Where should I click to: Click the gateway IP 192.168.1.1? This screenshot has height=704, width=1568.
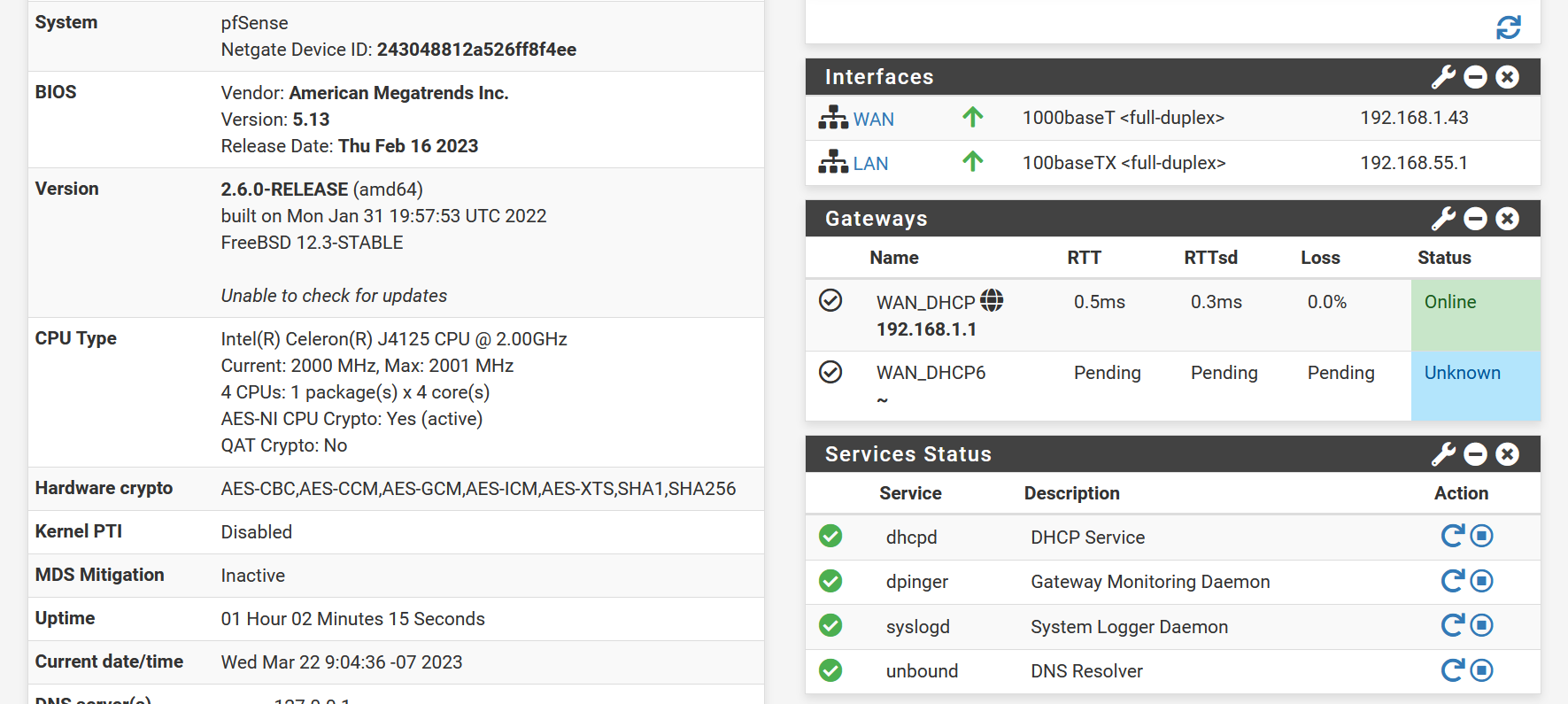pyautogui.click(x=926, y=329)
